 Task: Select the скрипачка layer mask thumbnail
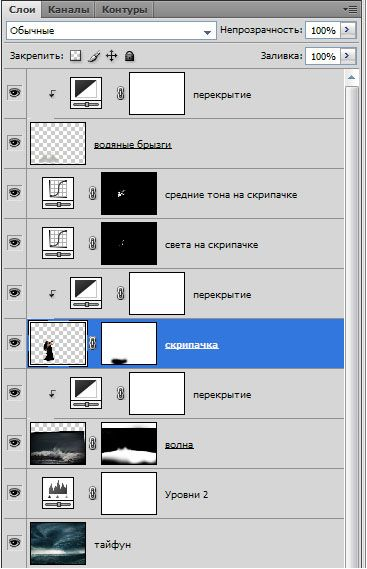pos(129,343)
